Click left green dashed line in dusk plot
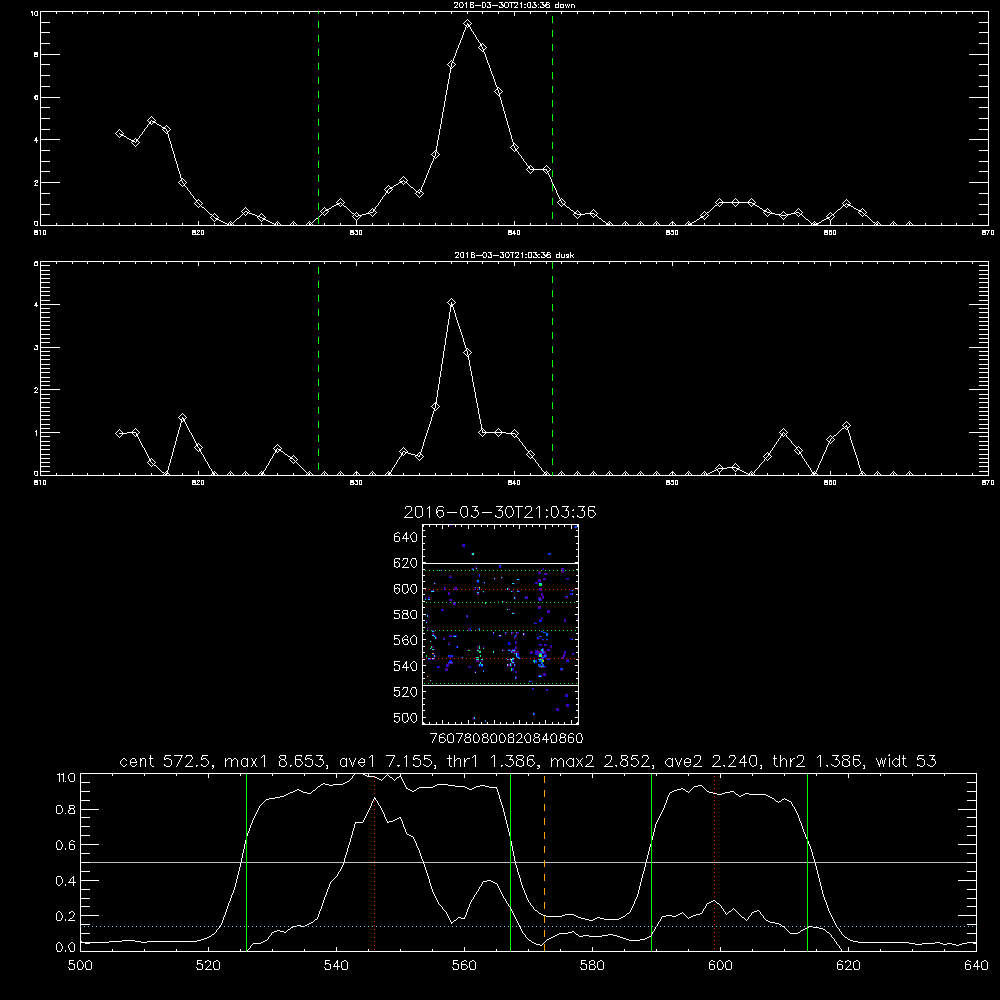This screenshot has height=1000, width=1000. [318, 369]
